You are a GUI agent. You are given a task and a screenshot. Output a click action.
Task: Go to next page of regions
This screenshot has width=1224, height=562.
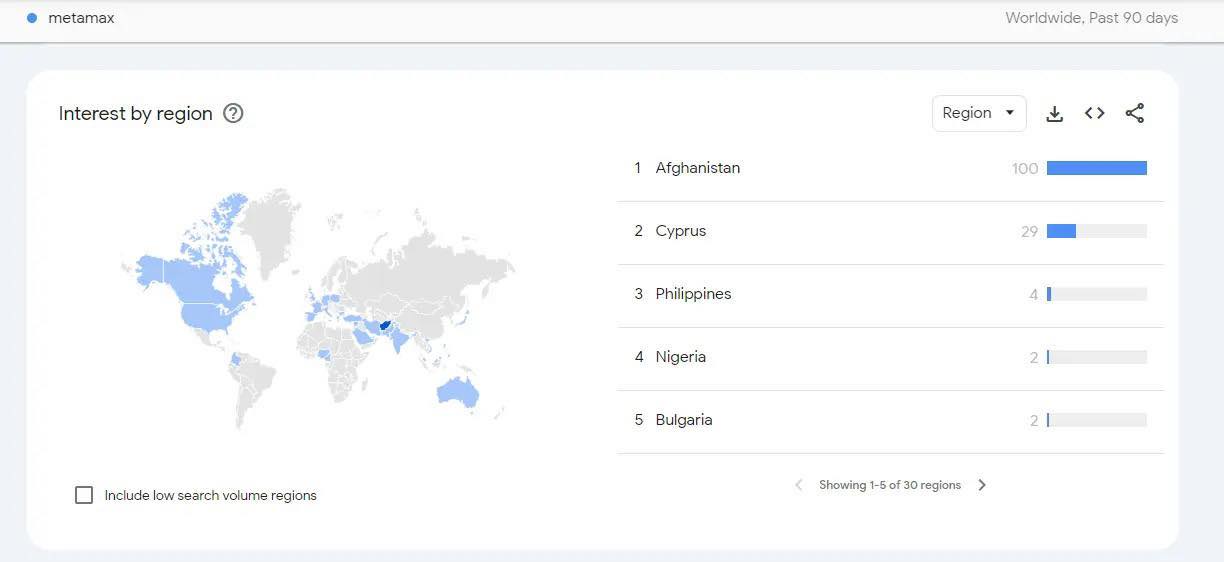point(982,485)
